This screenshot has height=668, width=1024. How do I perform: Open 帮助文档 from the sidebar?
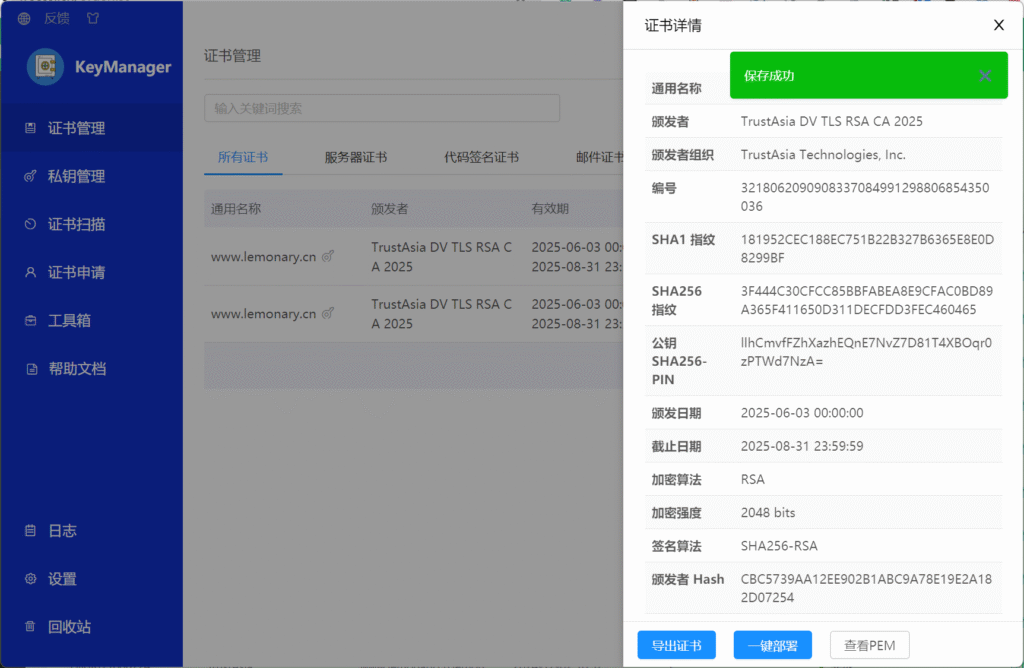point(76,368)
